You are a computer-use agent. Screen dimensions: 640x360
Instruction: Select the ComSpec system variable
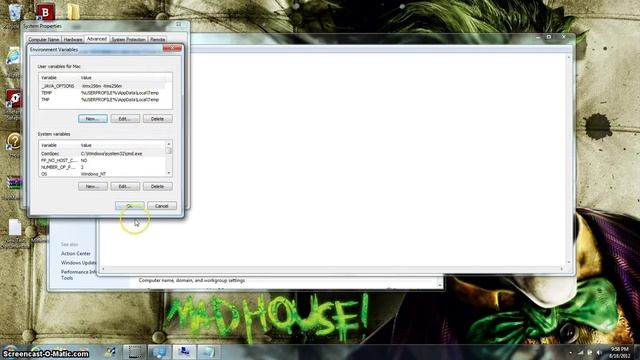102,154
